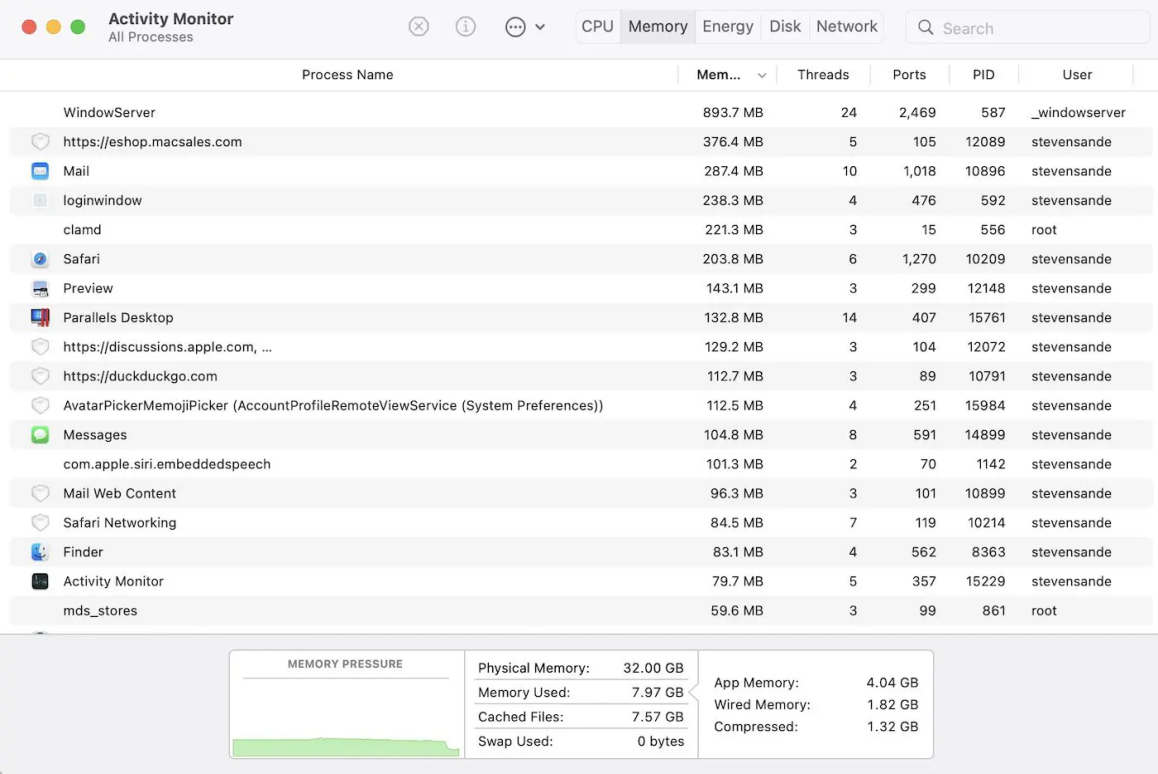1158x774 pixels.
Task: Click the loginwindow process name
Action: [x=102, y=200]
